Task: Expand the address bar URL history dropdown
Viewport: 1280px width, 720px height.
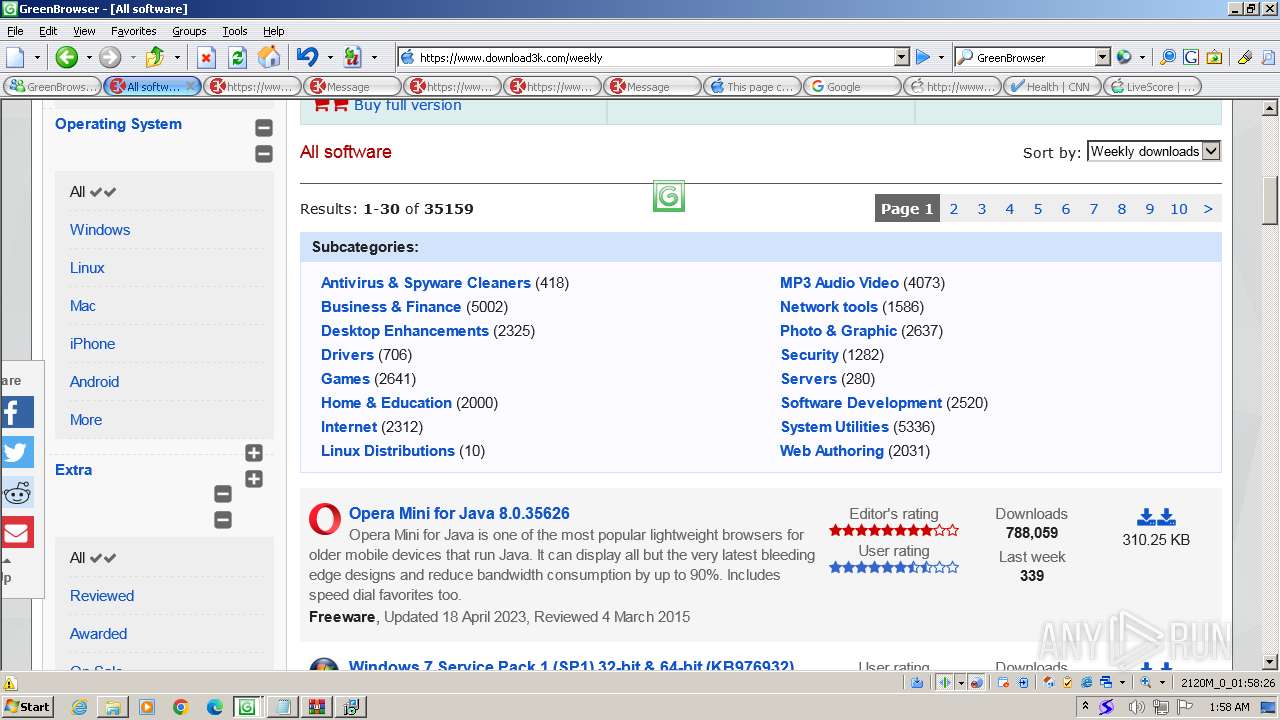Action: 901,57
